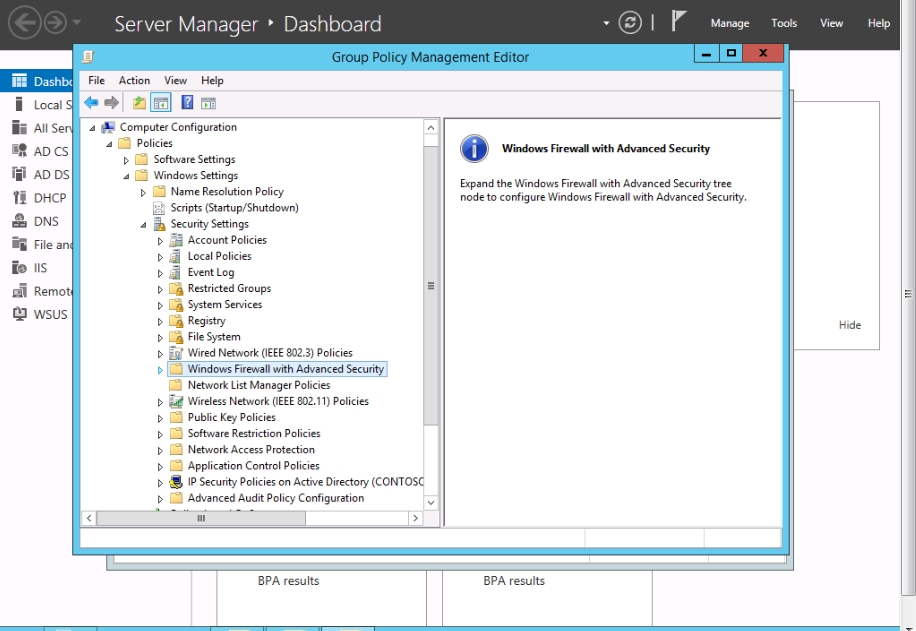This screenshot has width=916, height=631.
Task: Click the Back arrow in the editor toolbar
Action: (x=91, y=103)
